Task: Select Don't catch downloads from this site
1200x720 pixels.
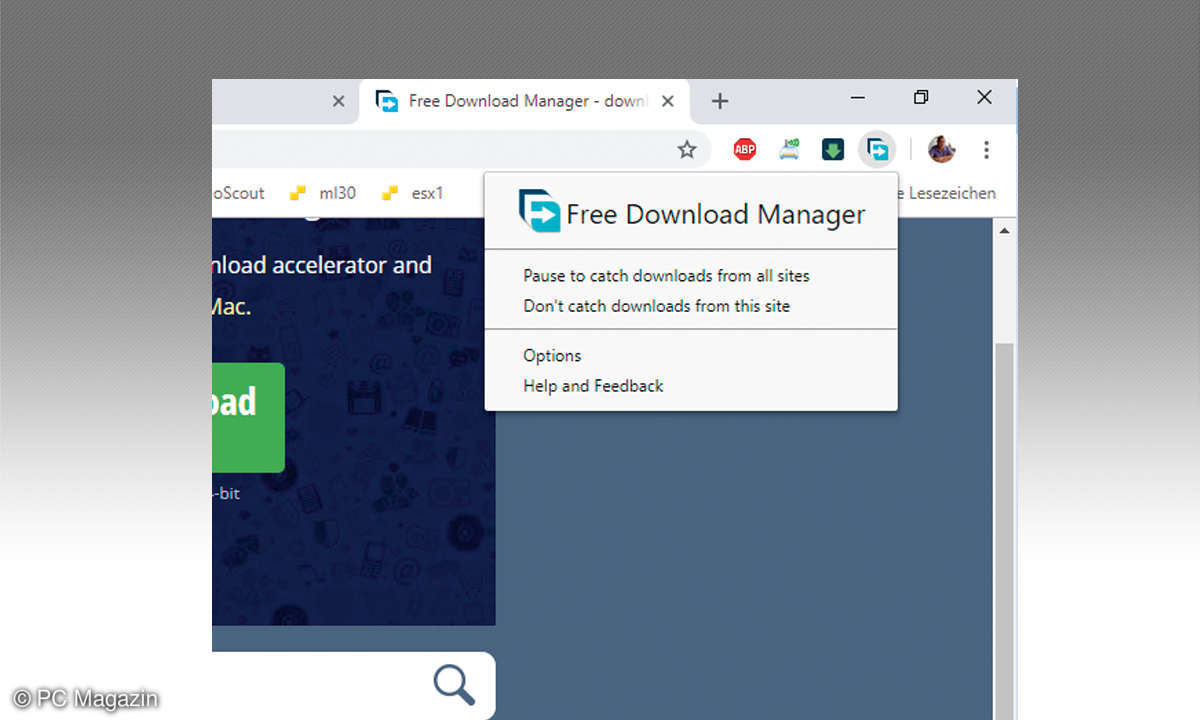Action: [657, 305]
